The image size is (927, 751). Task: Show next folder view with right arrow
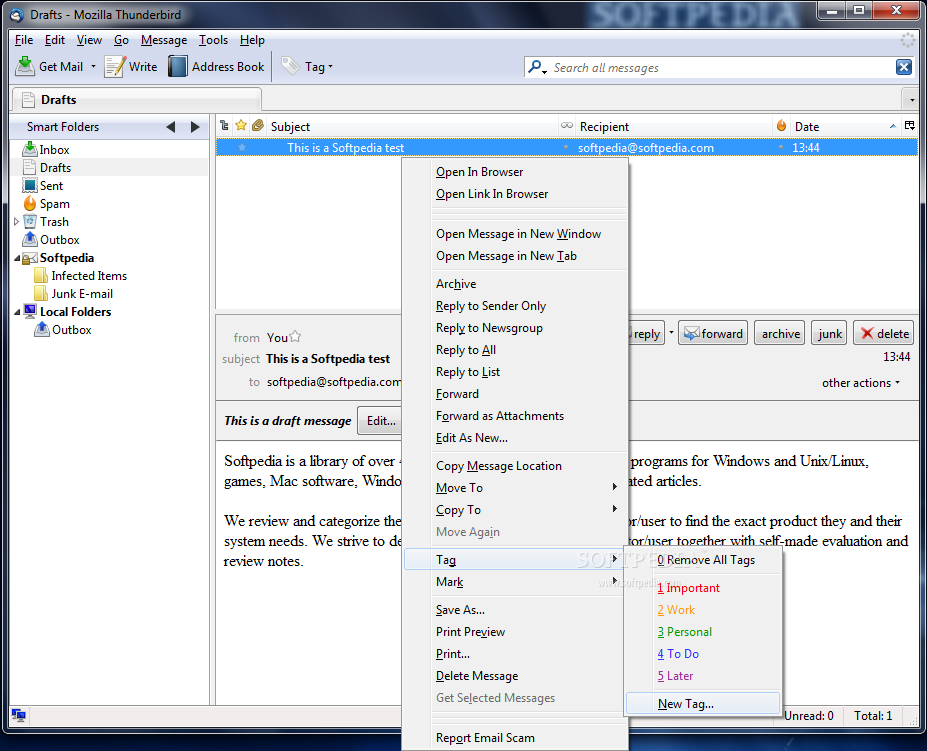coord(195,127)
